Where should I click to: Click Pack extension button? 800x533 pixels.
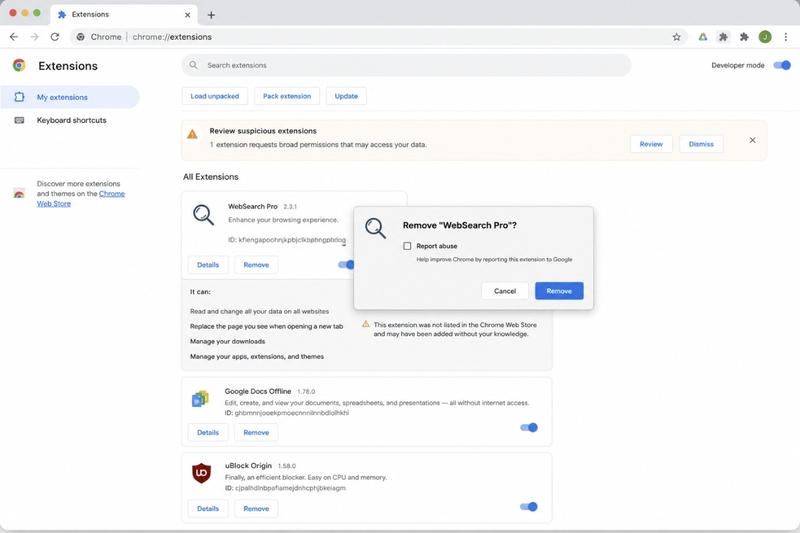click(287, 96)
